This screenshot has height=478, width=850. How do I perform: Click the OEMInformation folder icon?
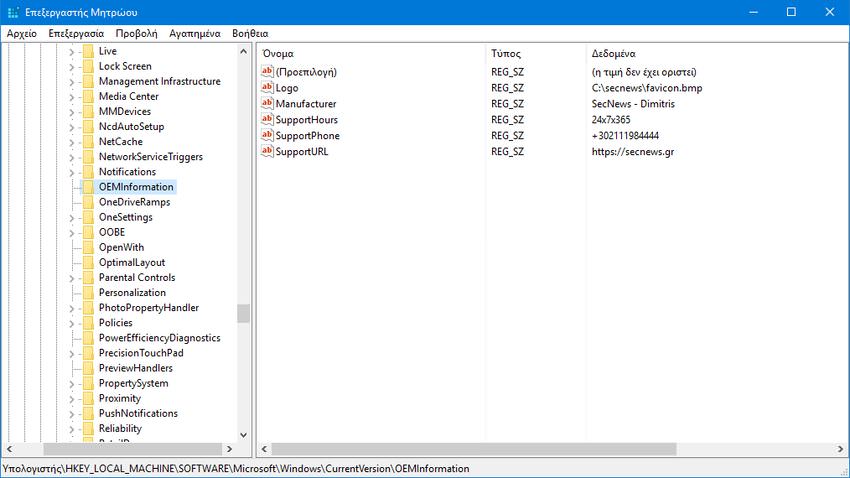click(x=88, y=187)
